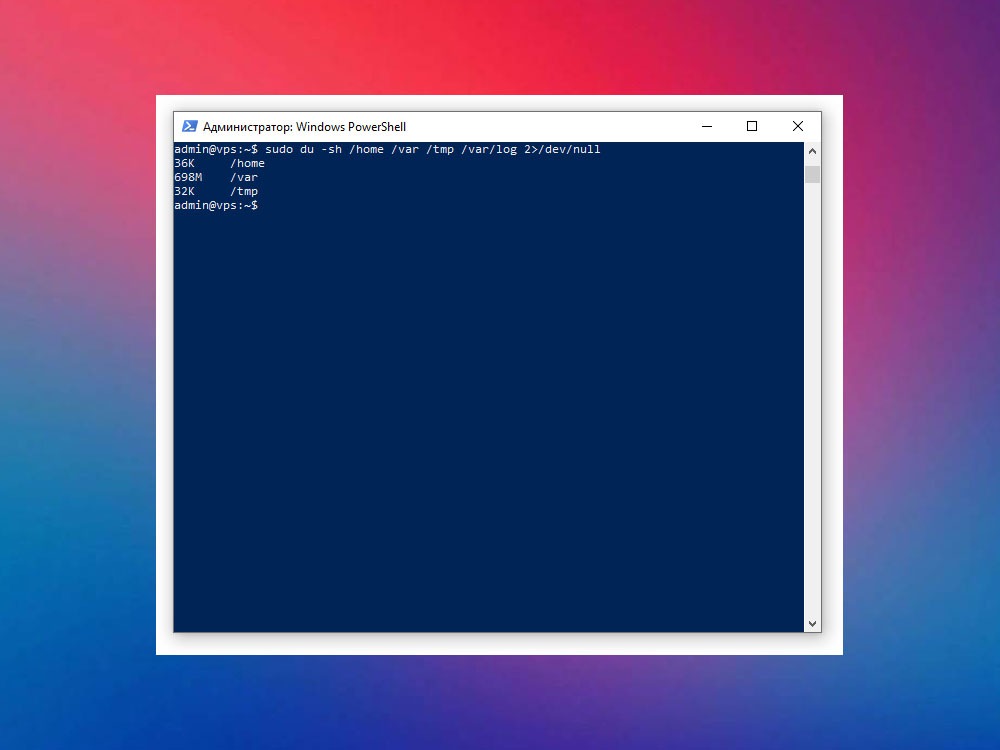Click the word "sudo" in the command
This screenshot has width=1000, height=750.
pos(279,149)
